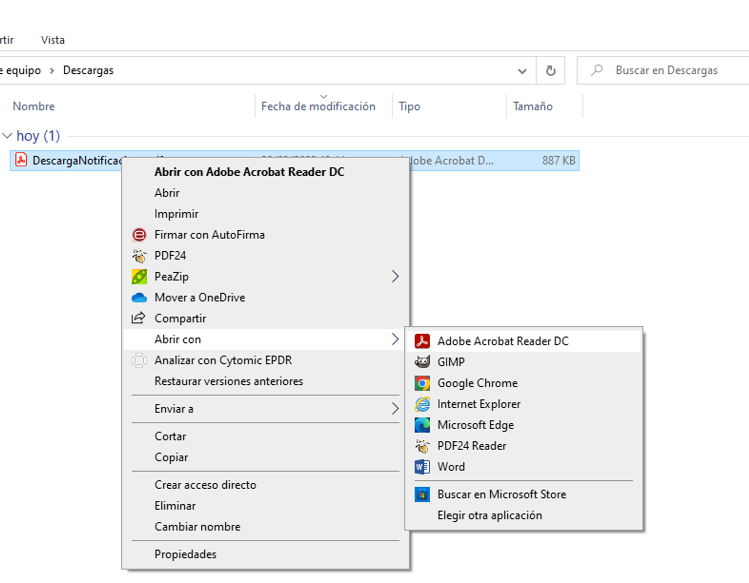Open the Vista ribbon tab
Viewport: 749px width, 583px height.
point(53,40)
